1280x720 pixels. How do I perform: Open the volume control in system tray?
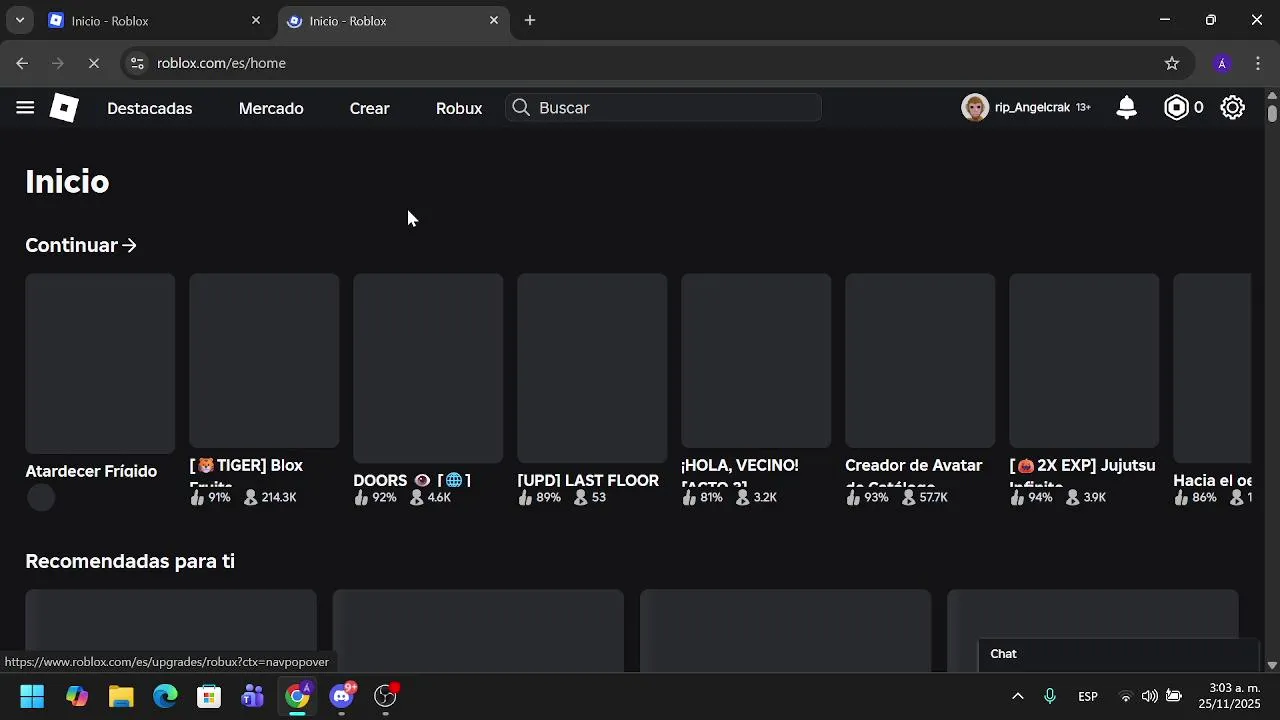tap(1150, 696)
